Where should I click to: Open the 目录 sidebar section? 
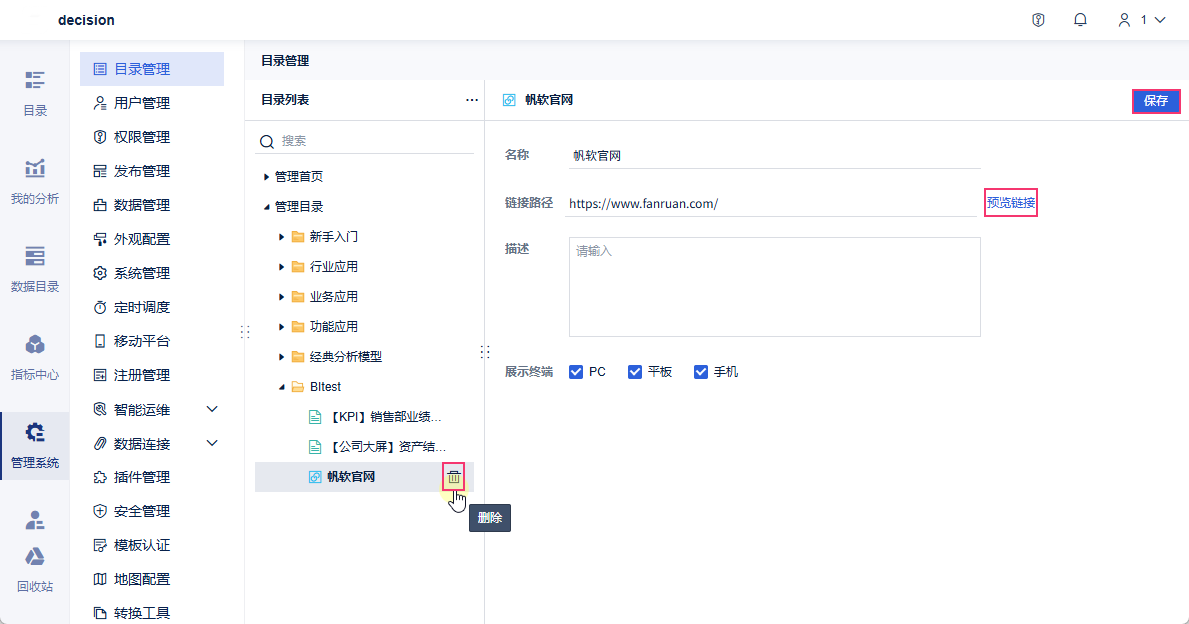click(35, 93)
